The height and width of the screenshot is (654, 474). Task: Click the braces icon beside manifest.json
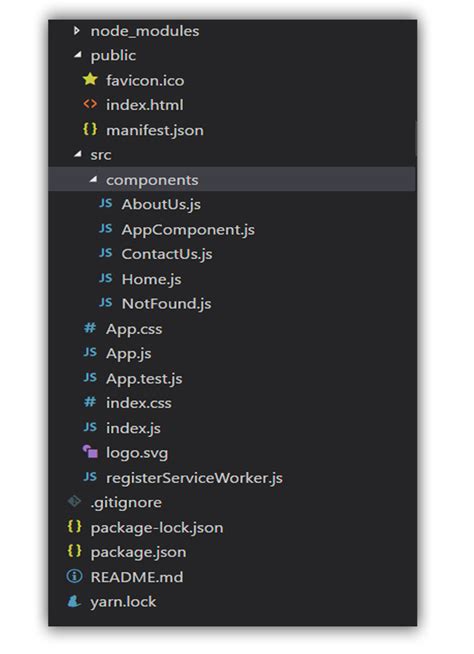(90, 129)
